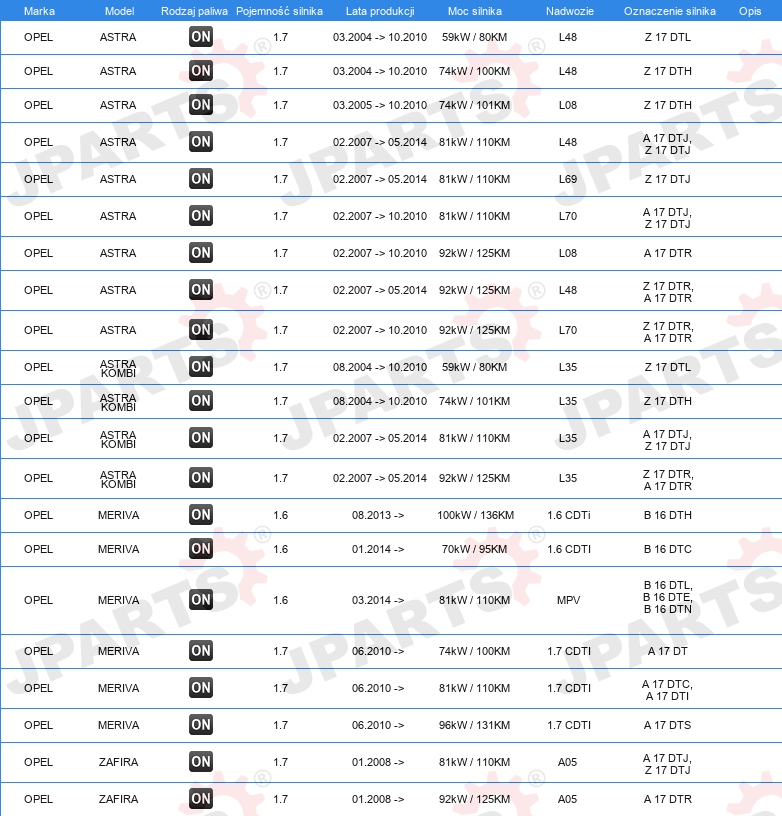Click the ON fuel icon in the Astra L70 92kW row
782x816 pixels.
[201, 330]
